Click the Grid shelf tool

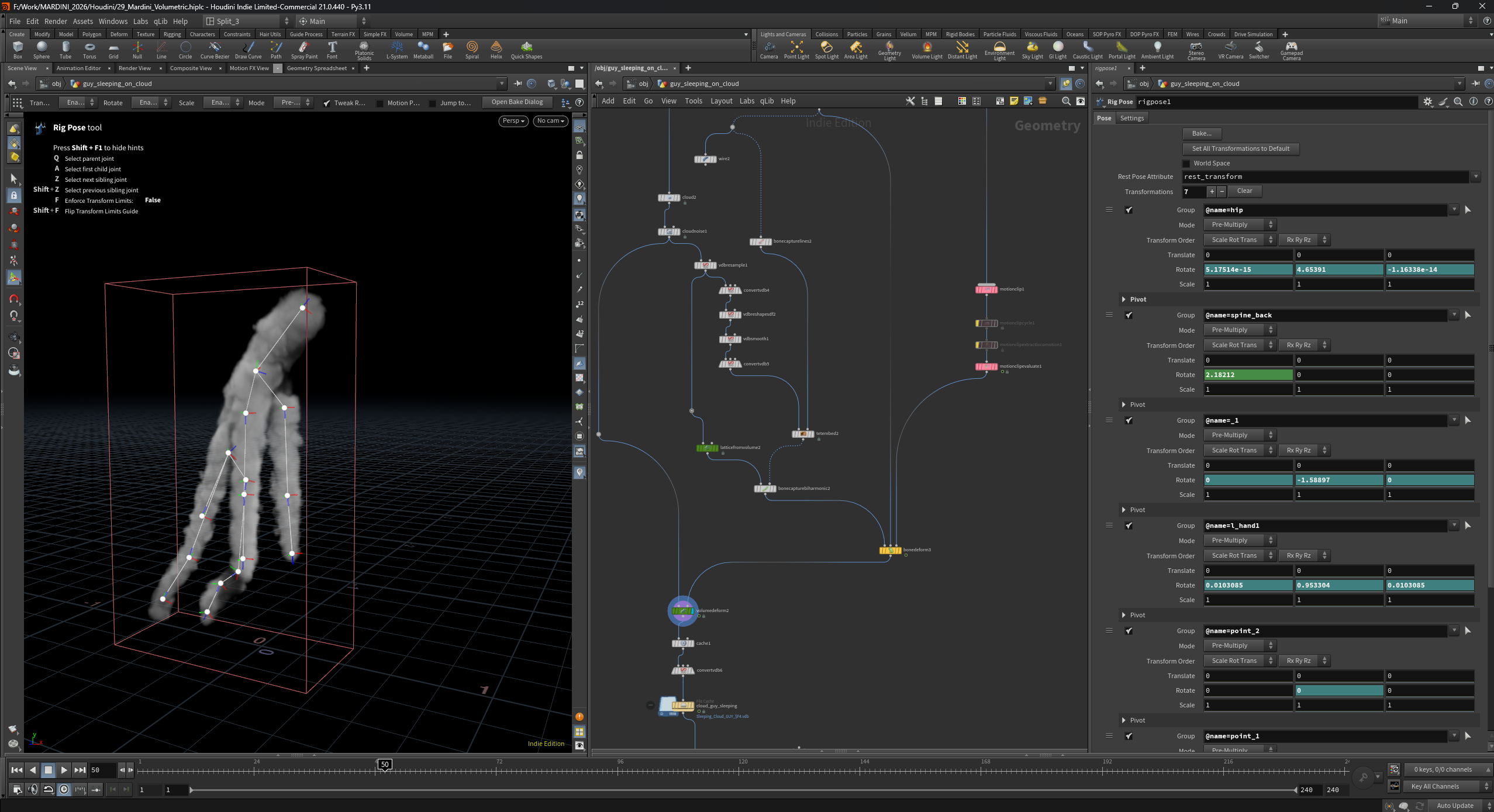click(x=113, y=50)
